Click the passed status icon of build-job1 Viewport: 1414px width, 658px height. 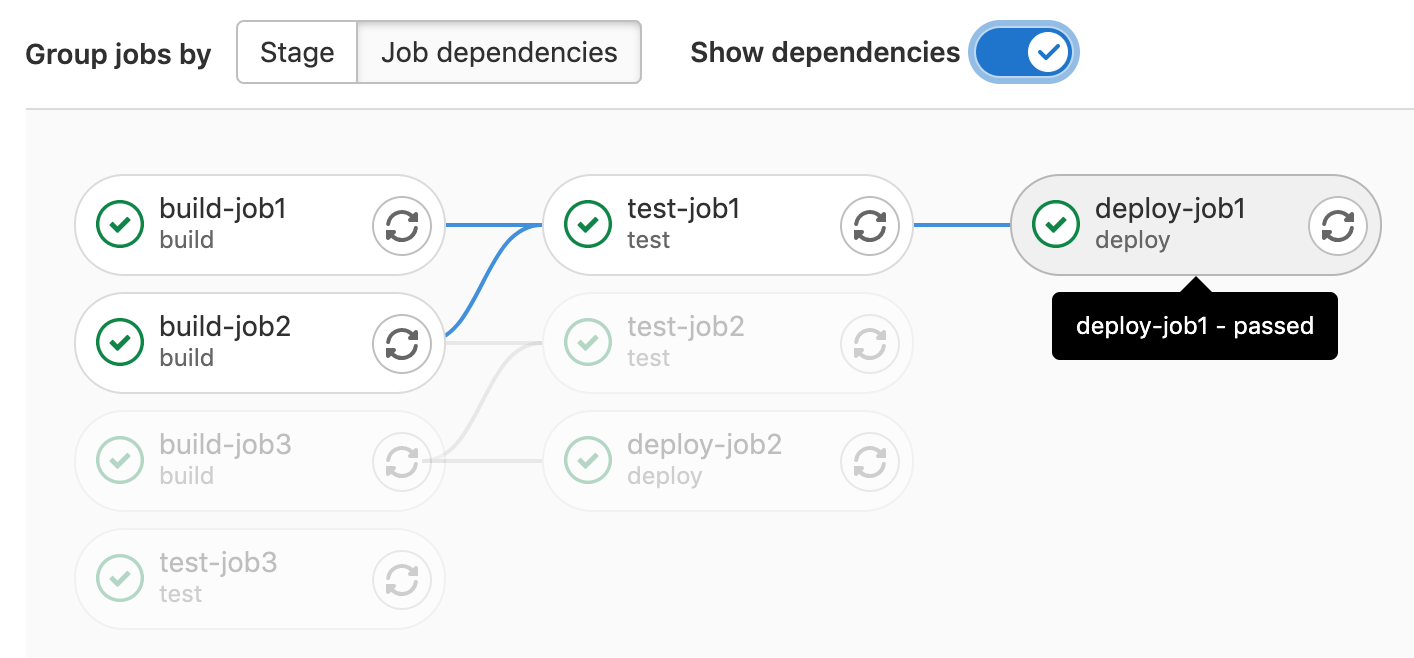(x=120, y=225)
